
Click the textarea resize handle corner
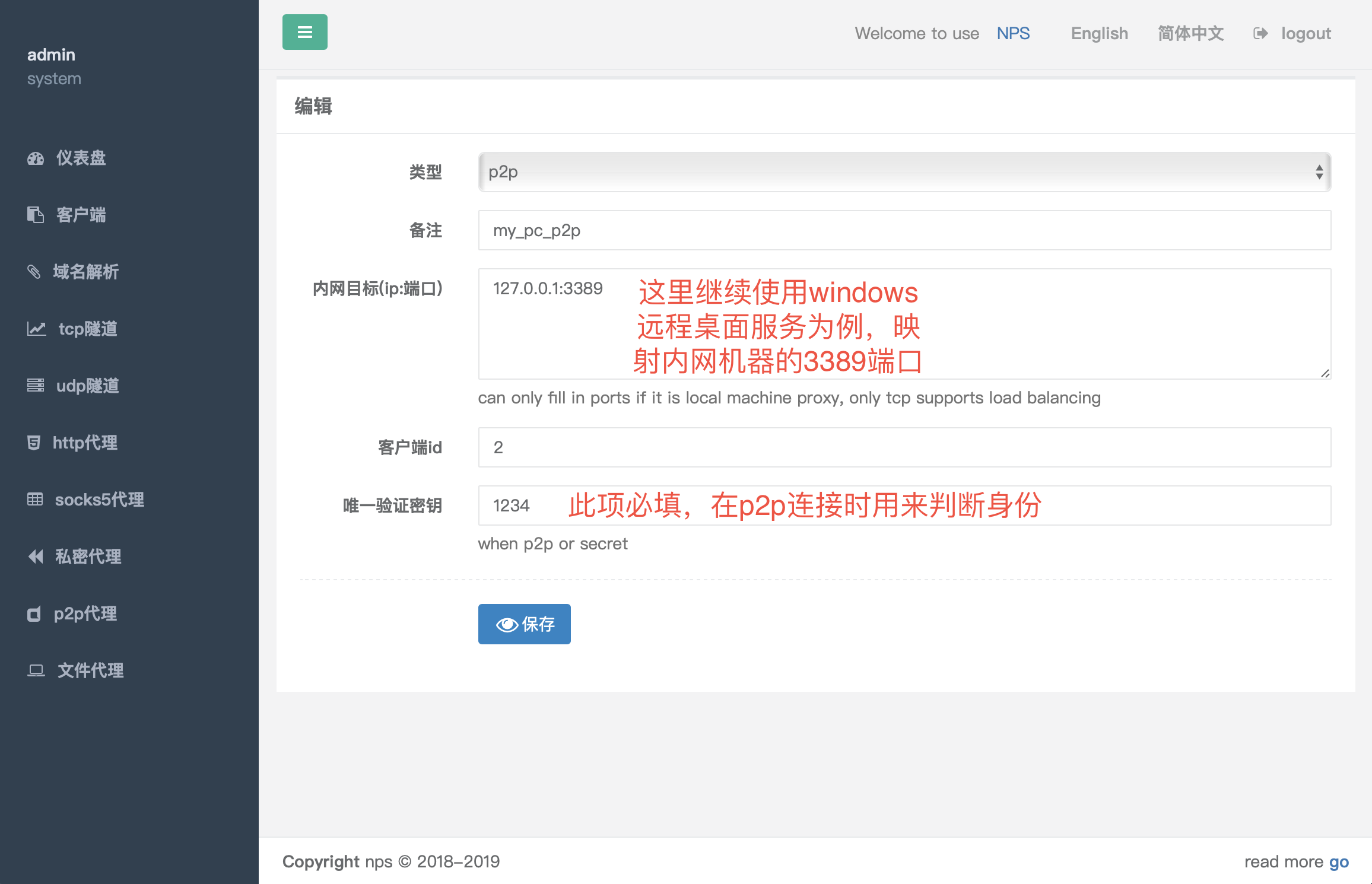pos(1325,373)
